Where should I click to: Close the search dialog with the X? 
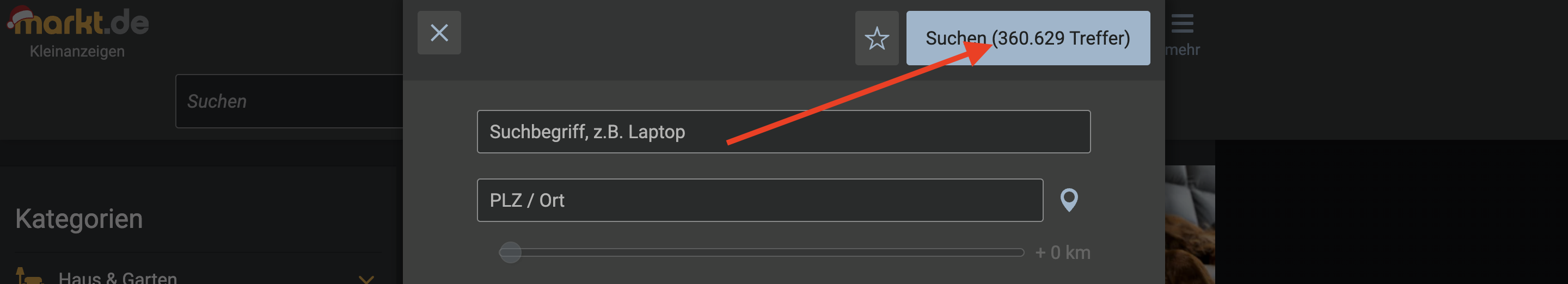pyautogui.click(x=439, y=33)
